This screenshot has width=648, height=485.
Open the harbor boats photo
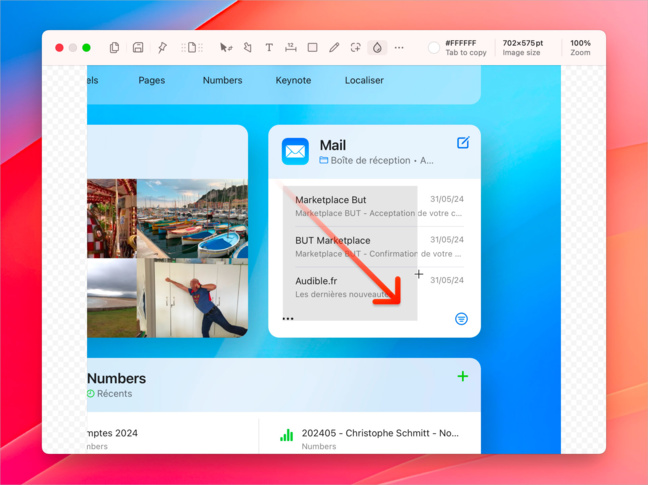(x=193, y=219)
